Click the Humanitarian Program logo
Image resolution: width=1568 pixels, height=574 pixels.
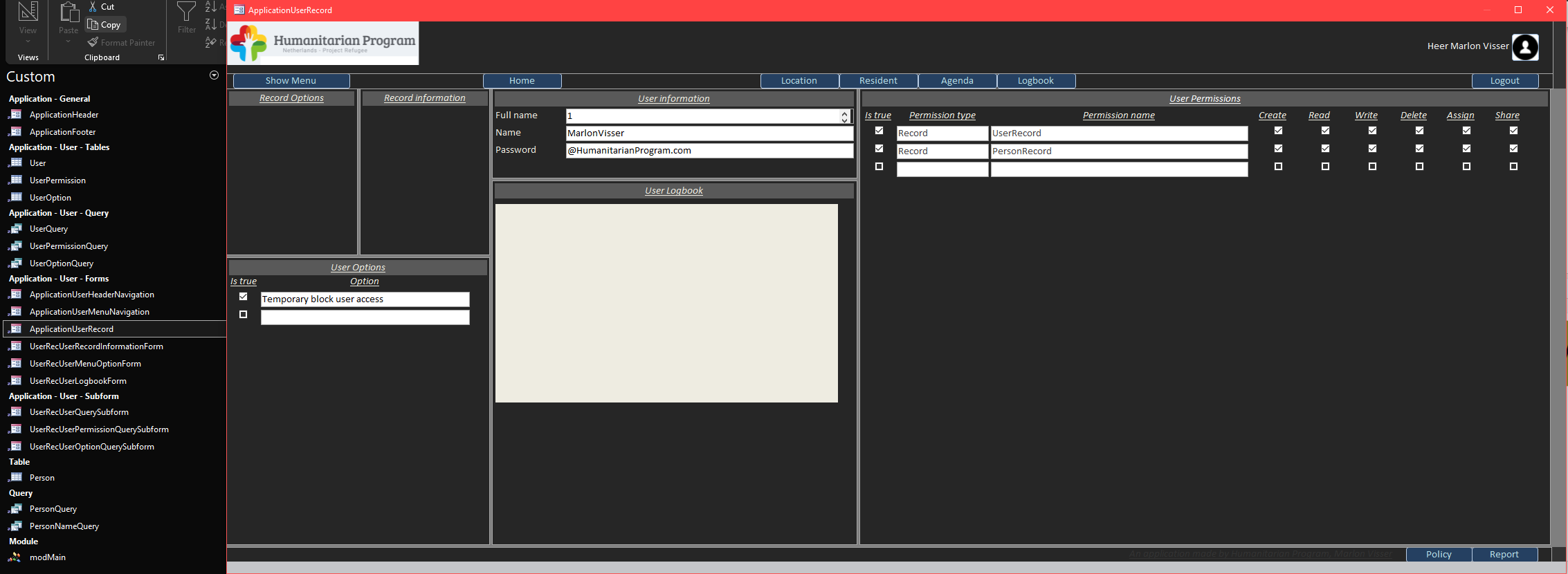[323, 43]
